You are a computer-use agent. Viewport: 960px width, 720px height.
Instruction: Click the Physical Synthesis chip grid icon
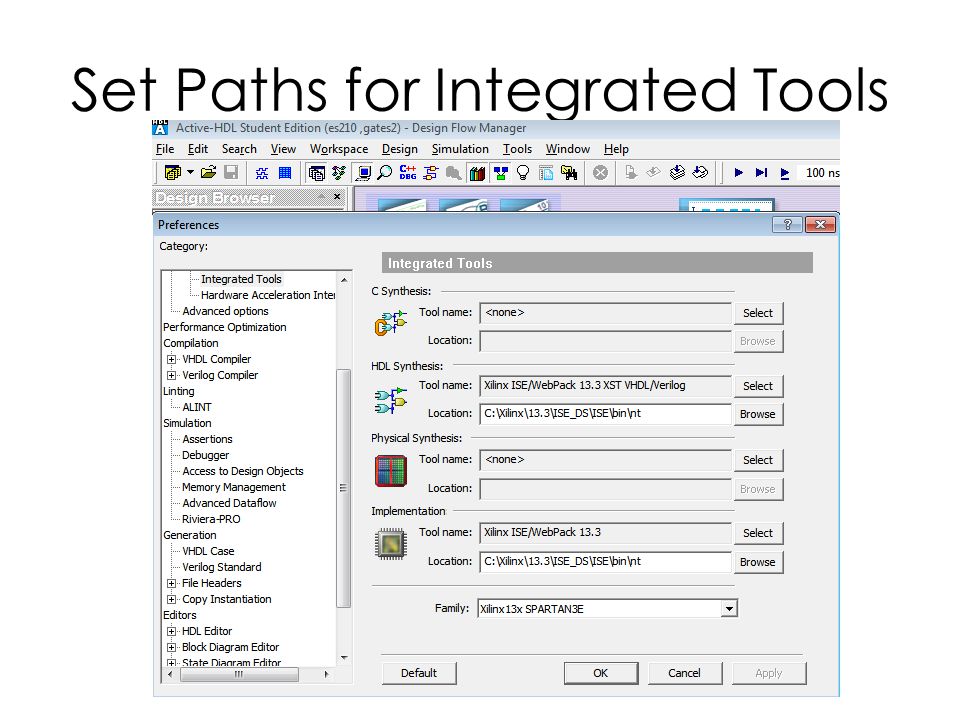click(391, 471)
